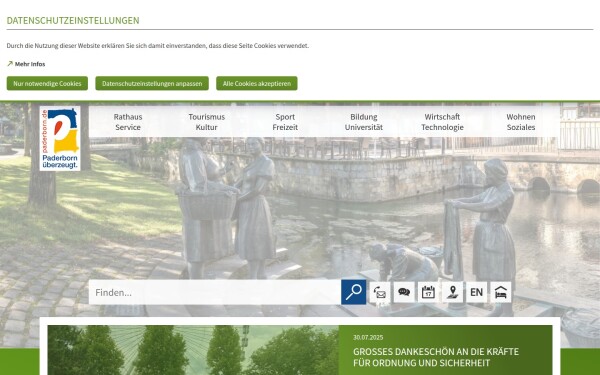Click the cookie usage notice text

click(x=158, y=46)
